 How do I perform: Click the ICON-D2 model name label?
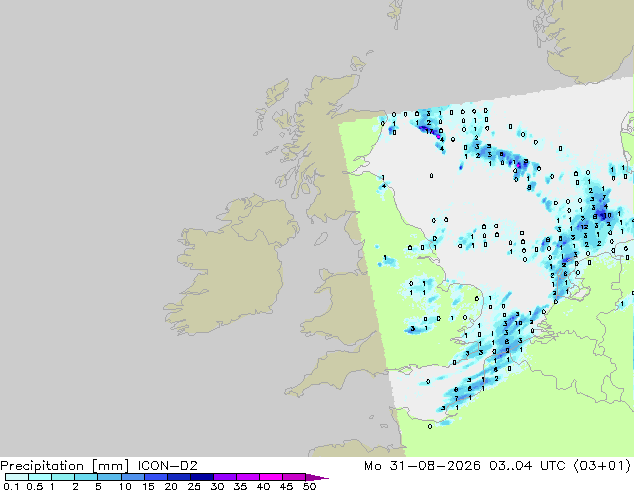pyautogui.click(x=167, y=466)
